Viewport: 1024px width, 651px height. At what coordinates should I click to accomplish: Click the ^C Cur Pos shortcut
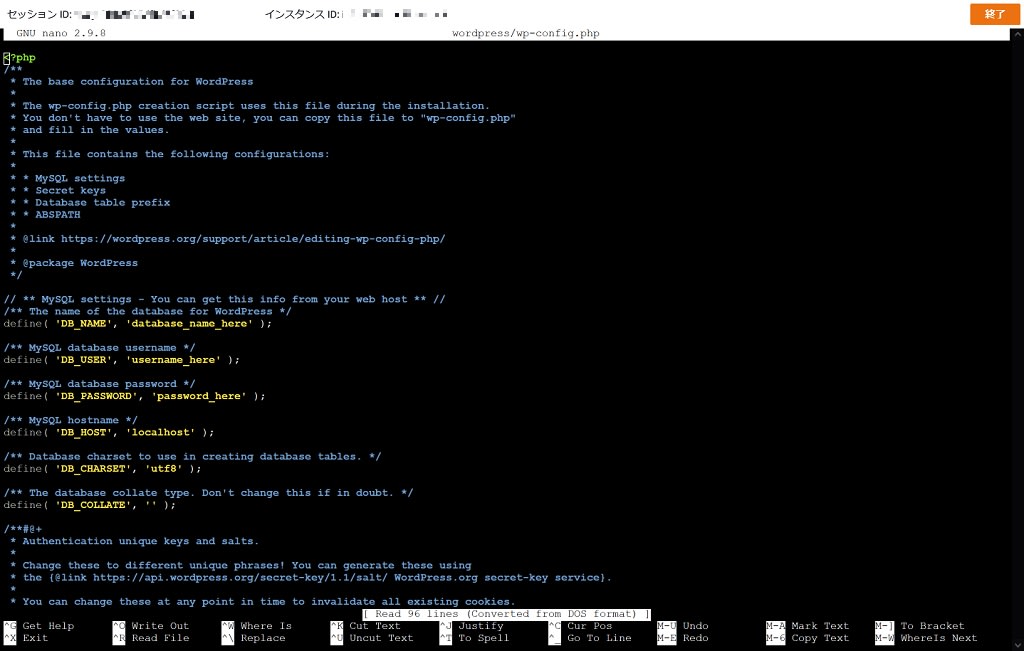tap(581, 626)
